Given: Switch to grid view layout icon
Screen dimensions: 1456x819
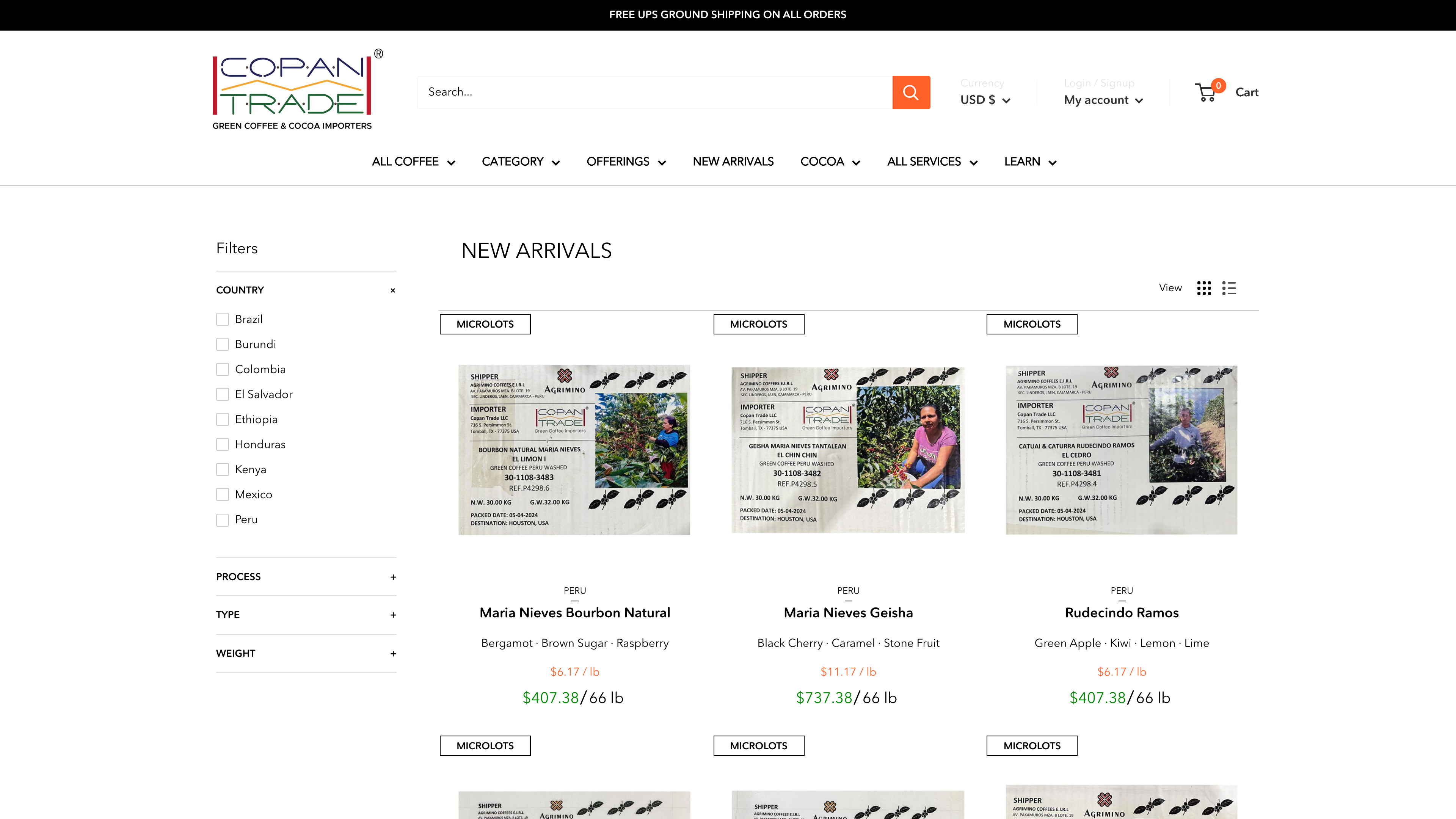Looking at the screenshot, I should click(x=1205, y=288).
